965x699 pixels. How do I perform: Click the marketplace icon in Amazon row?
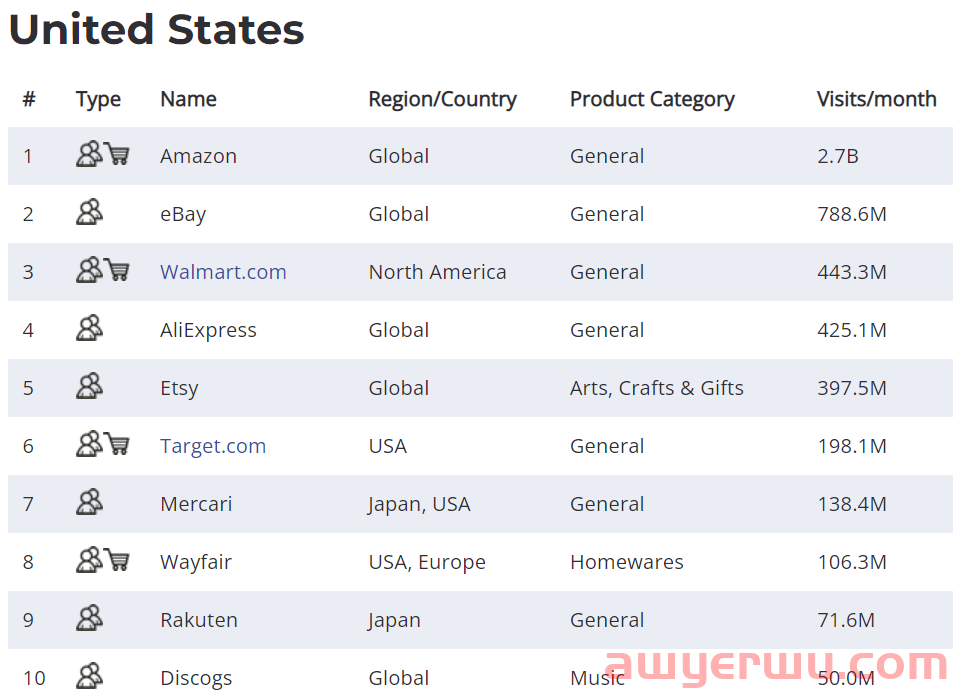[x=89, y=154]
